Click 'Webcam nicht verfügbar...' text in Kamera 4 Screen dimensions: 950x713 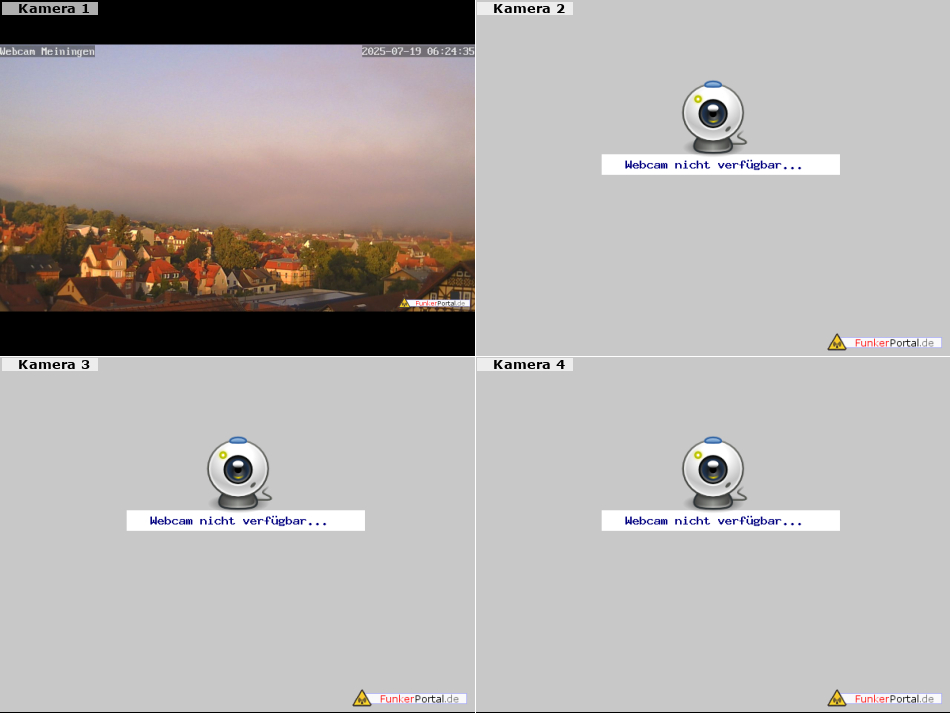[713, 520]
